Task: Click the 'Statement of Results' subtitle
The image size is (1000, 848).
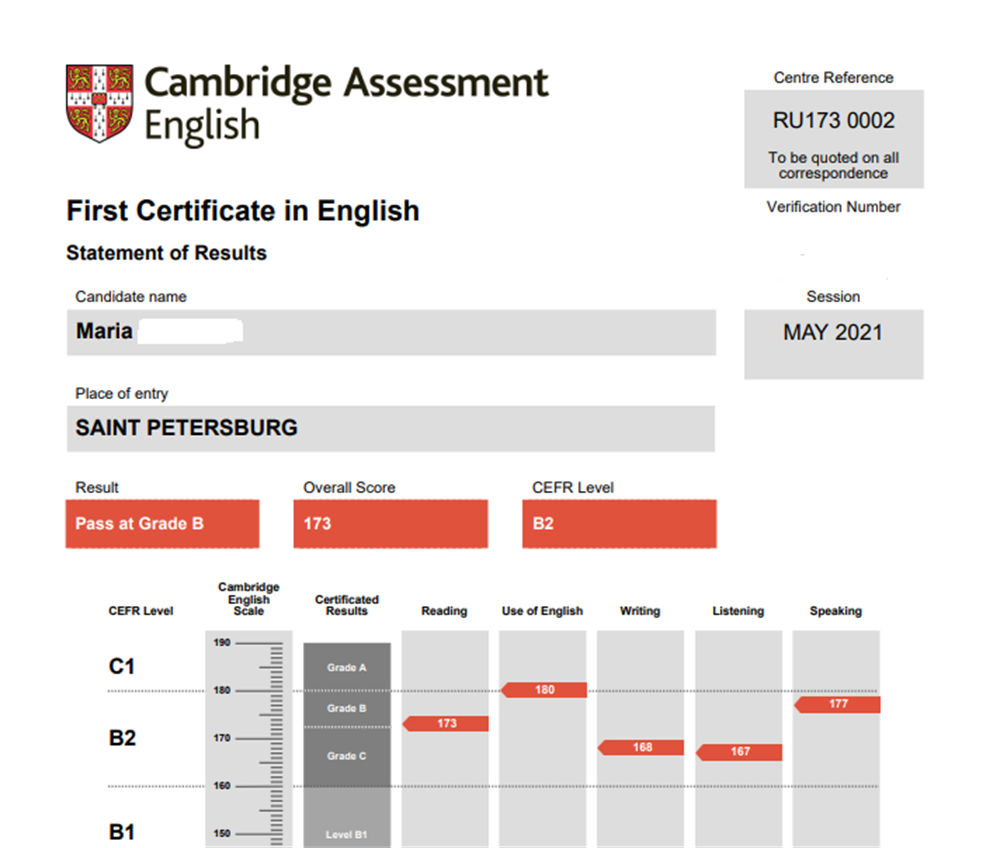Action: (166, 253)
